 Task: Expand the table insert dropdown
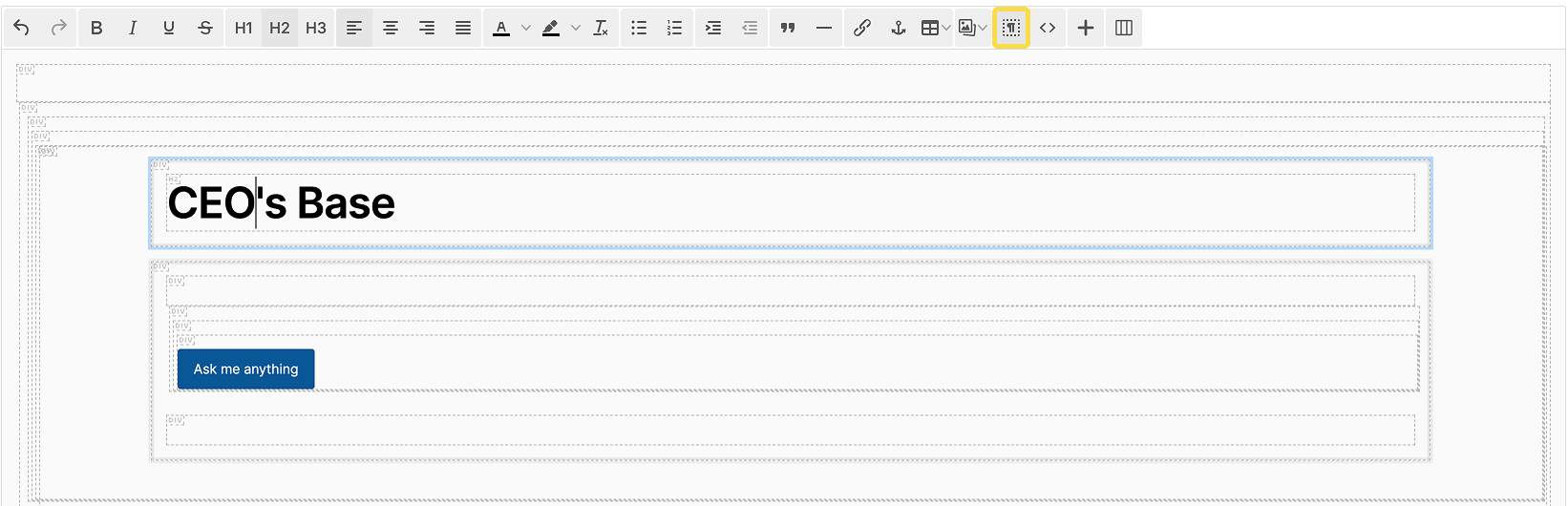(946, 28)
